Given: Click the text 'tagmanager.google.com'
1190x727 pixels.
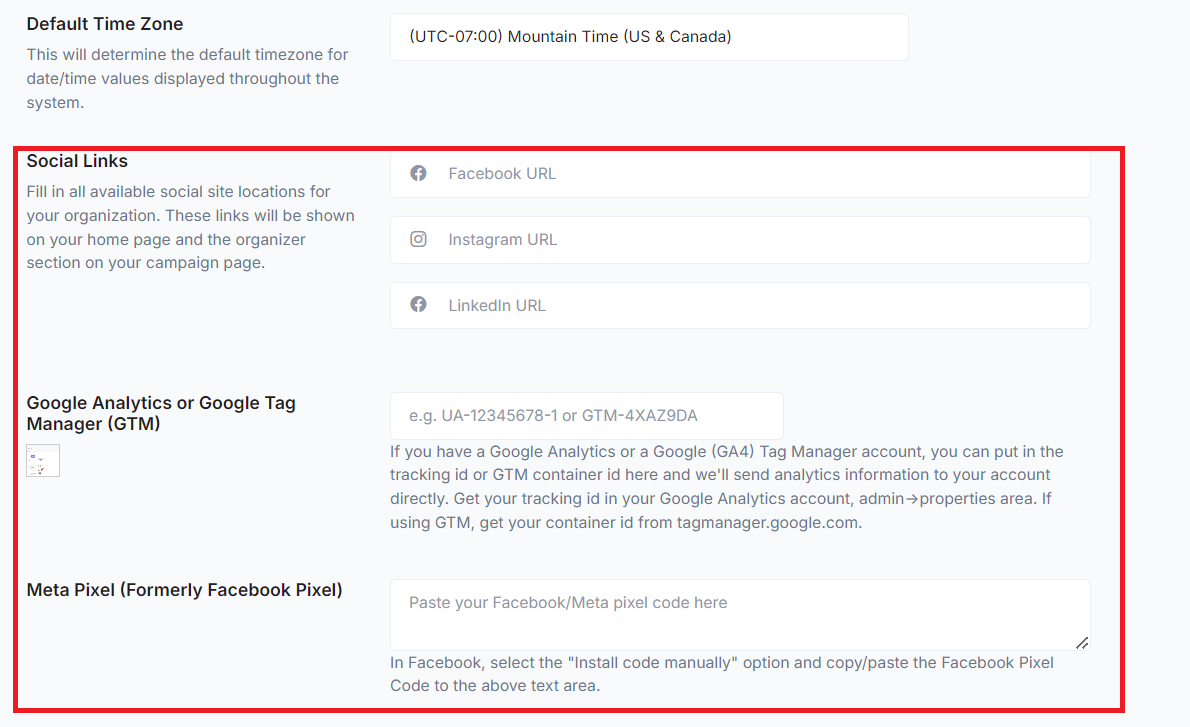Looking at the screenshot, I should point(767,522).
